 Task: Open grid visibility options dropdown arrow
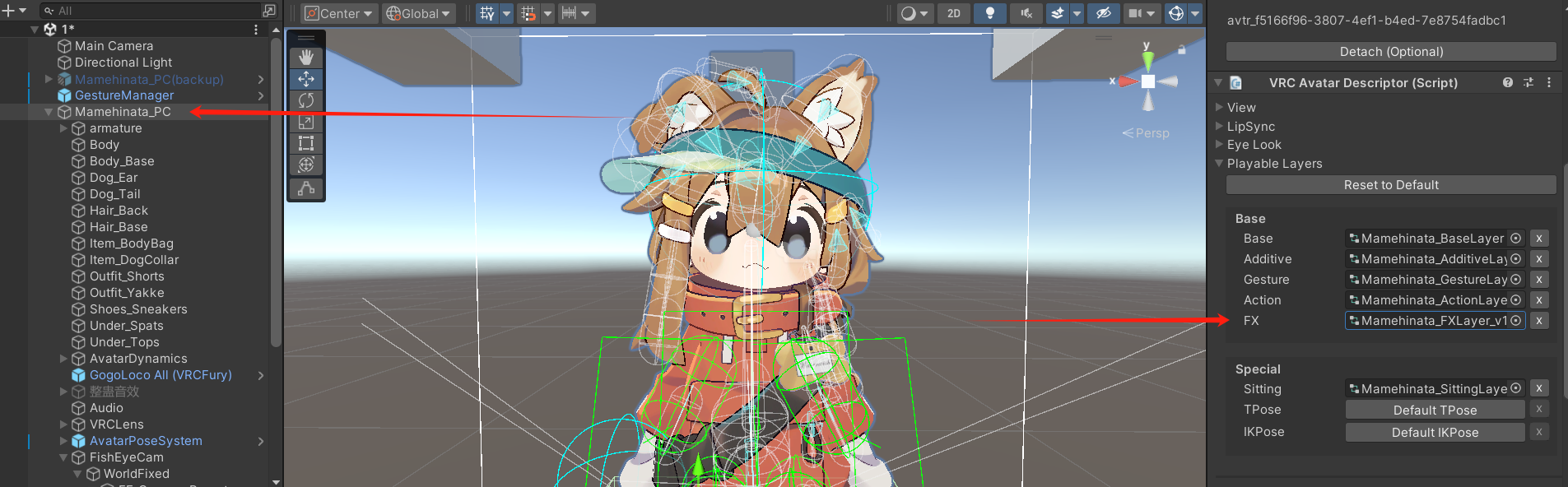(x=506, y=13)
